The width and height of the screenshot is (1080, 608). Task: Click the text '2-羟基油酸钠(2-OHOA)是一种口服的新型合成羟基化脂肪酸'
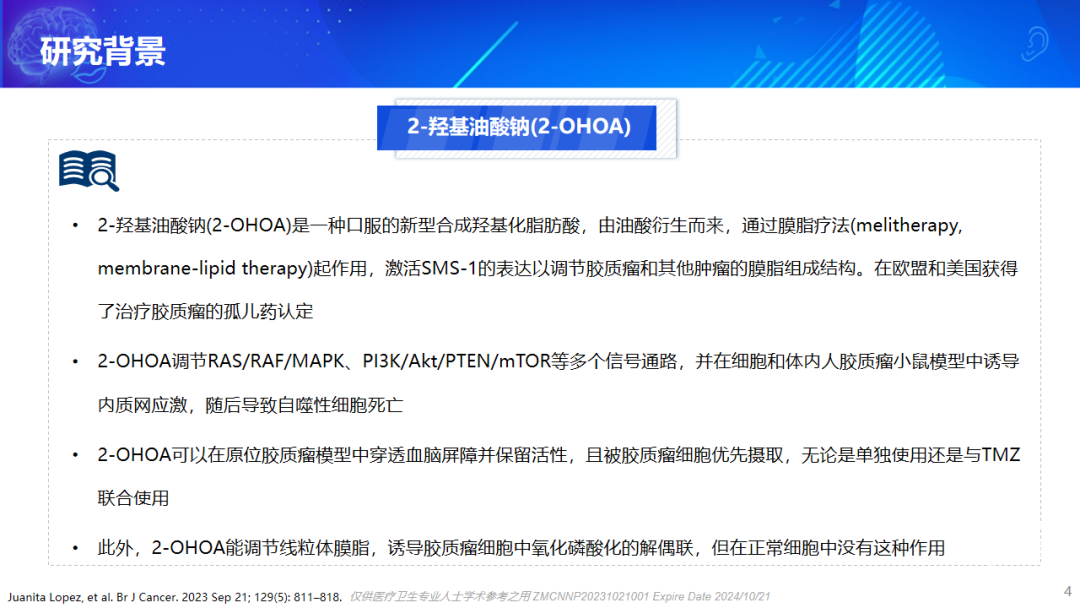[x=339, y=225]
